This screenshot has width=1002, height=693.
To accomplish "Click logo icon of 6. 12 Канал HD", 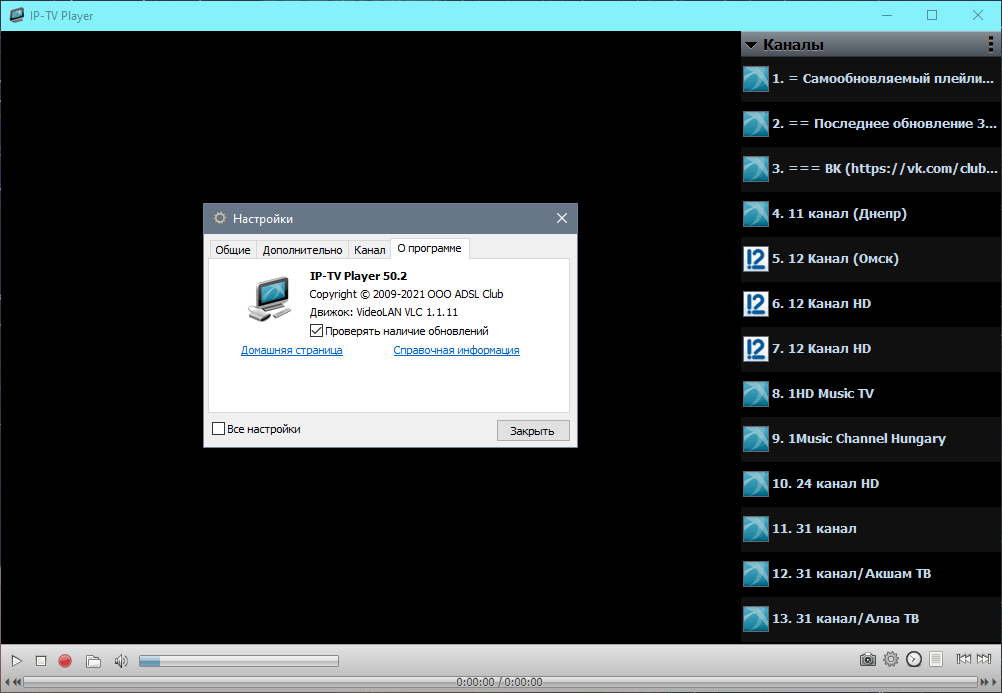I will [755, 304].
